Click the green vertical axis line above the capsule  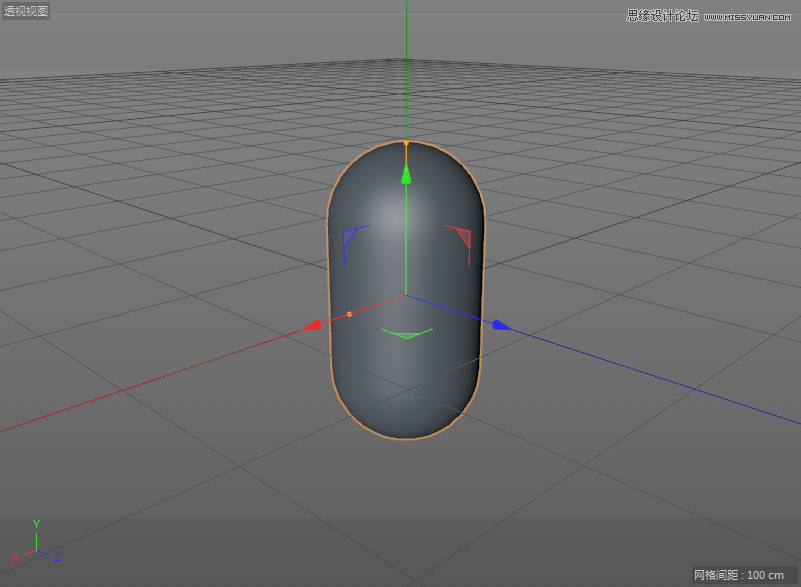tap(406, 70)
